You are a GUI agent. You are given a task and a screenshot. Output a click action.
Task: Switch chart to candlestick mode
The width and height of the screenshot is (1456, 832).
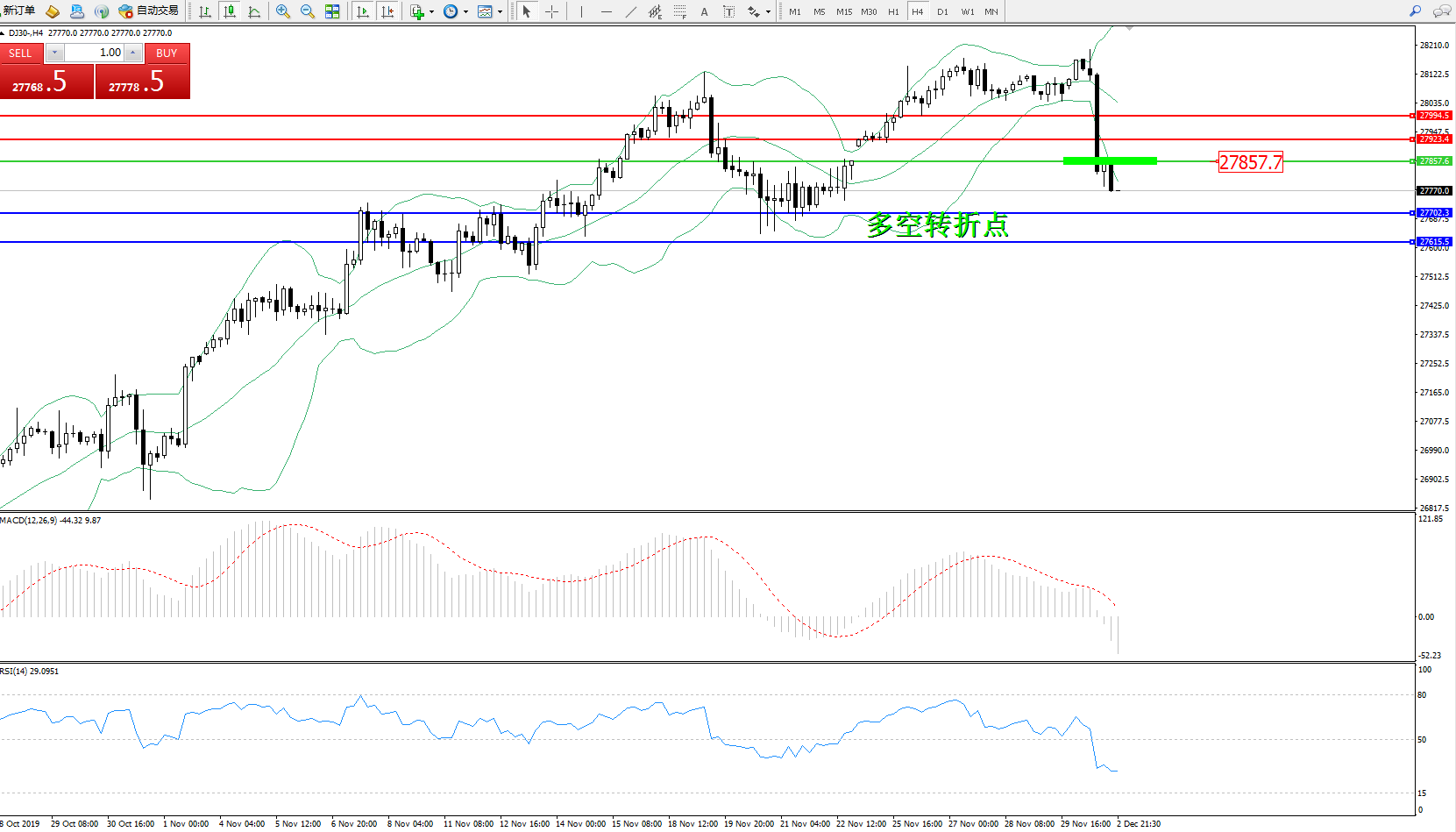pyautogui.click(x=230, y=11)
